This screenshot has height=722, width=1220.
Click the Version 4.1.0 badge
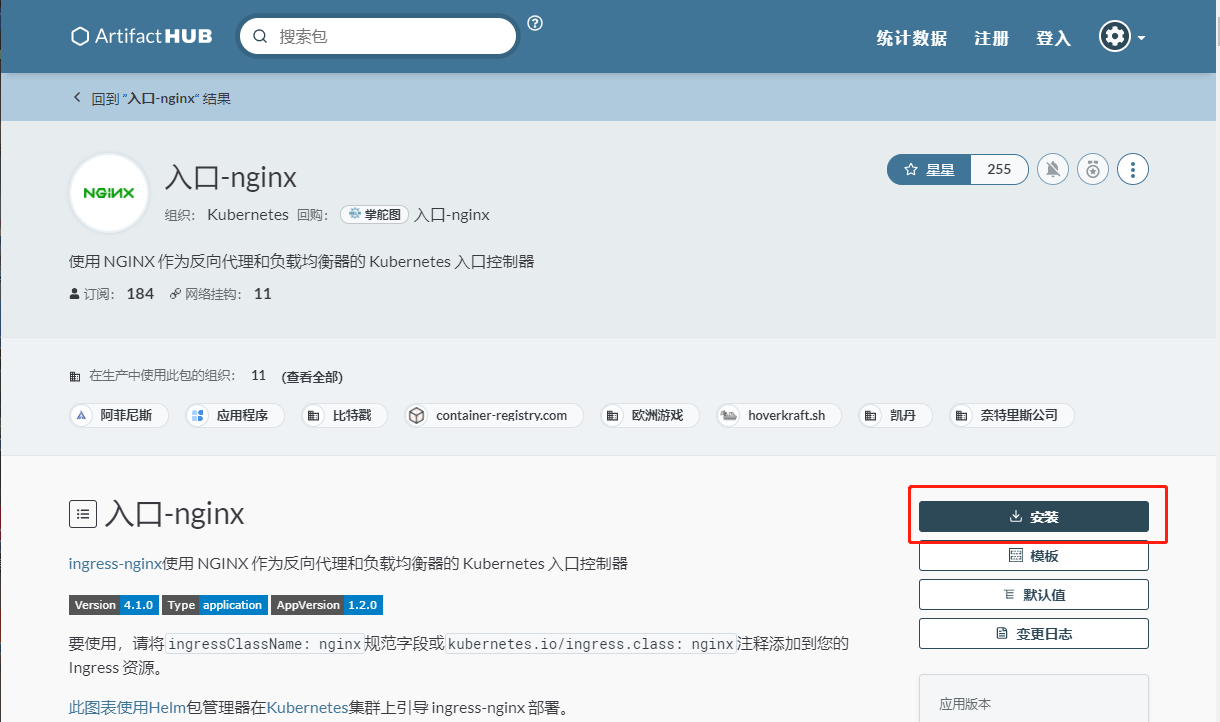point(113,605)
